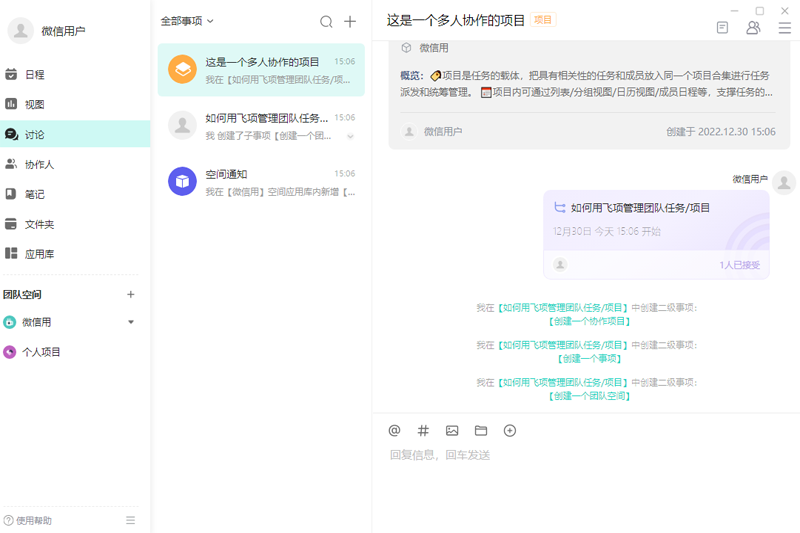Screen dimensions: 800x533
Task: Open the hamburger menu at top right
Action: coord(784,28)
